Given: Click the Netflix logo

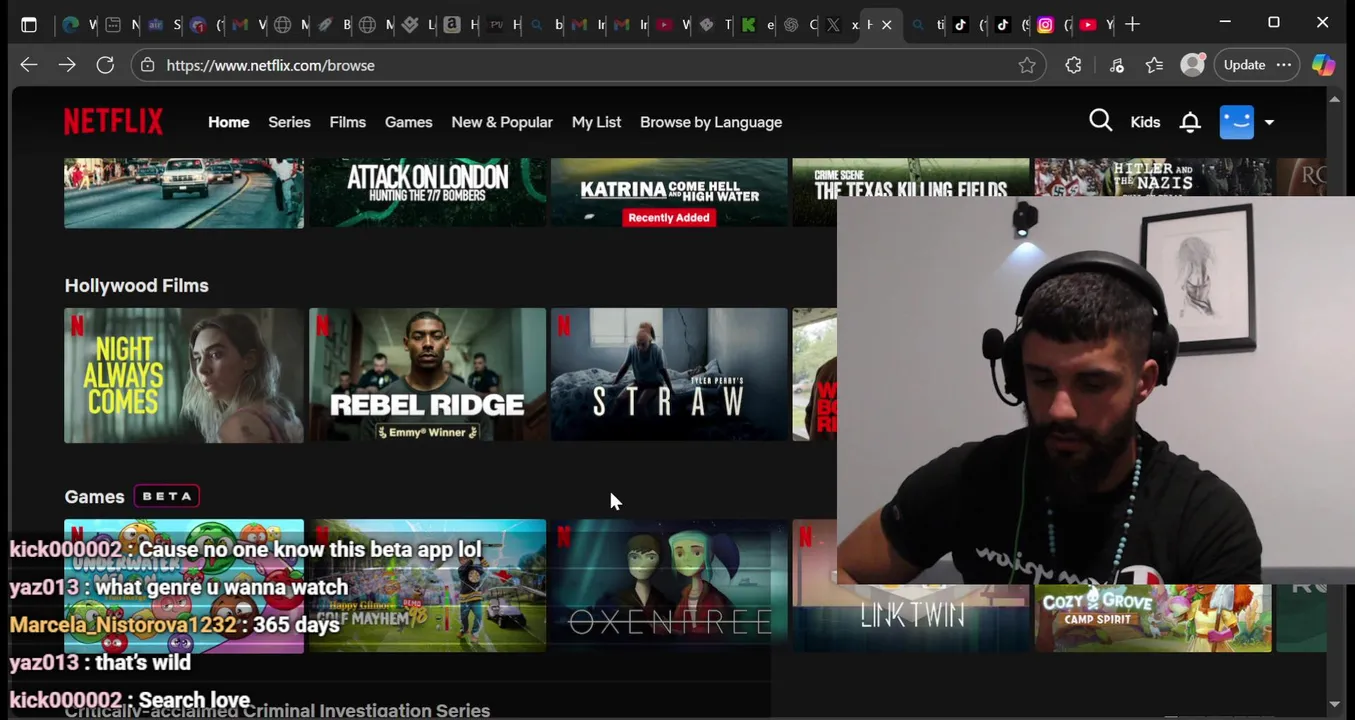Looking at the screenshot, I should click(113, 122).
